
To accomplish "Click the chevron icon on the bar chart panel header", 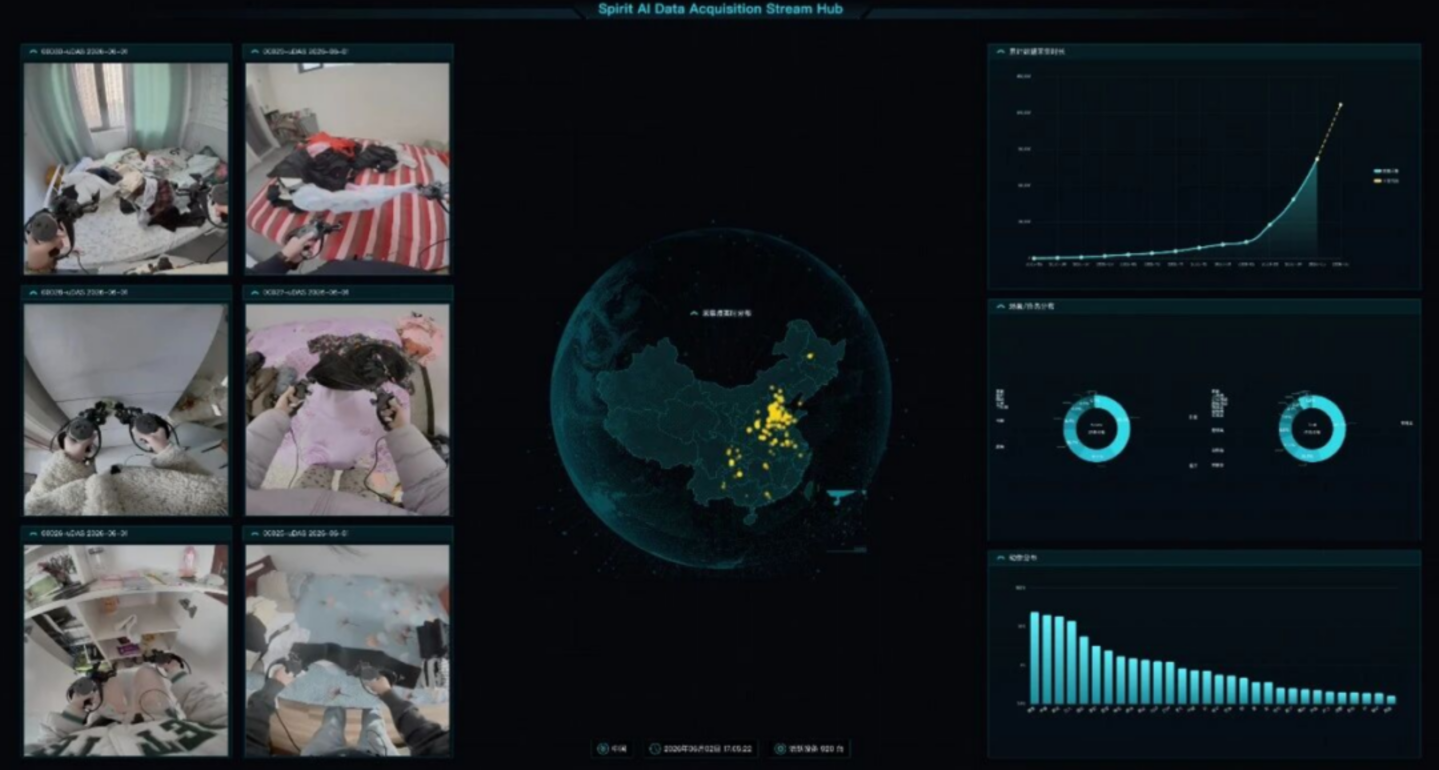I will pos(999,557).
